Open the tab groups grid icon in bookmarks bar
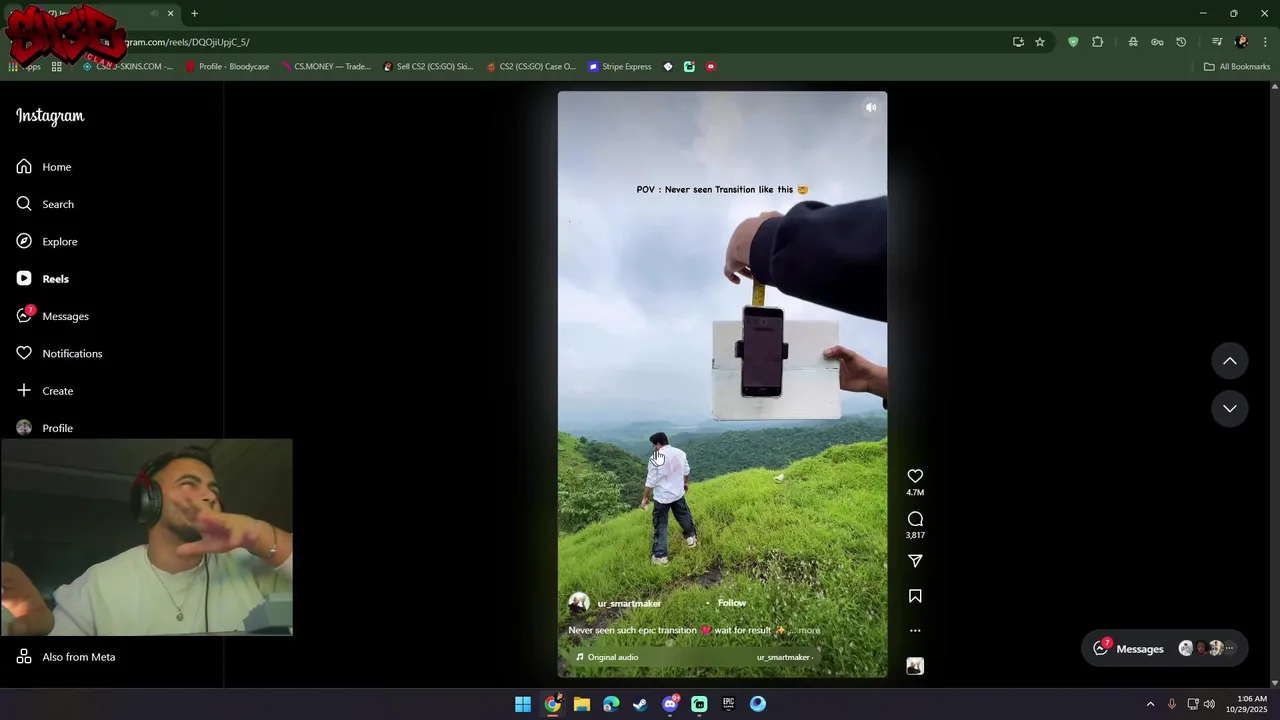This screenshot has width=1280, height=720. 57,67
